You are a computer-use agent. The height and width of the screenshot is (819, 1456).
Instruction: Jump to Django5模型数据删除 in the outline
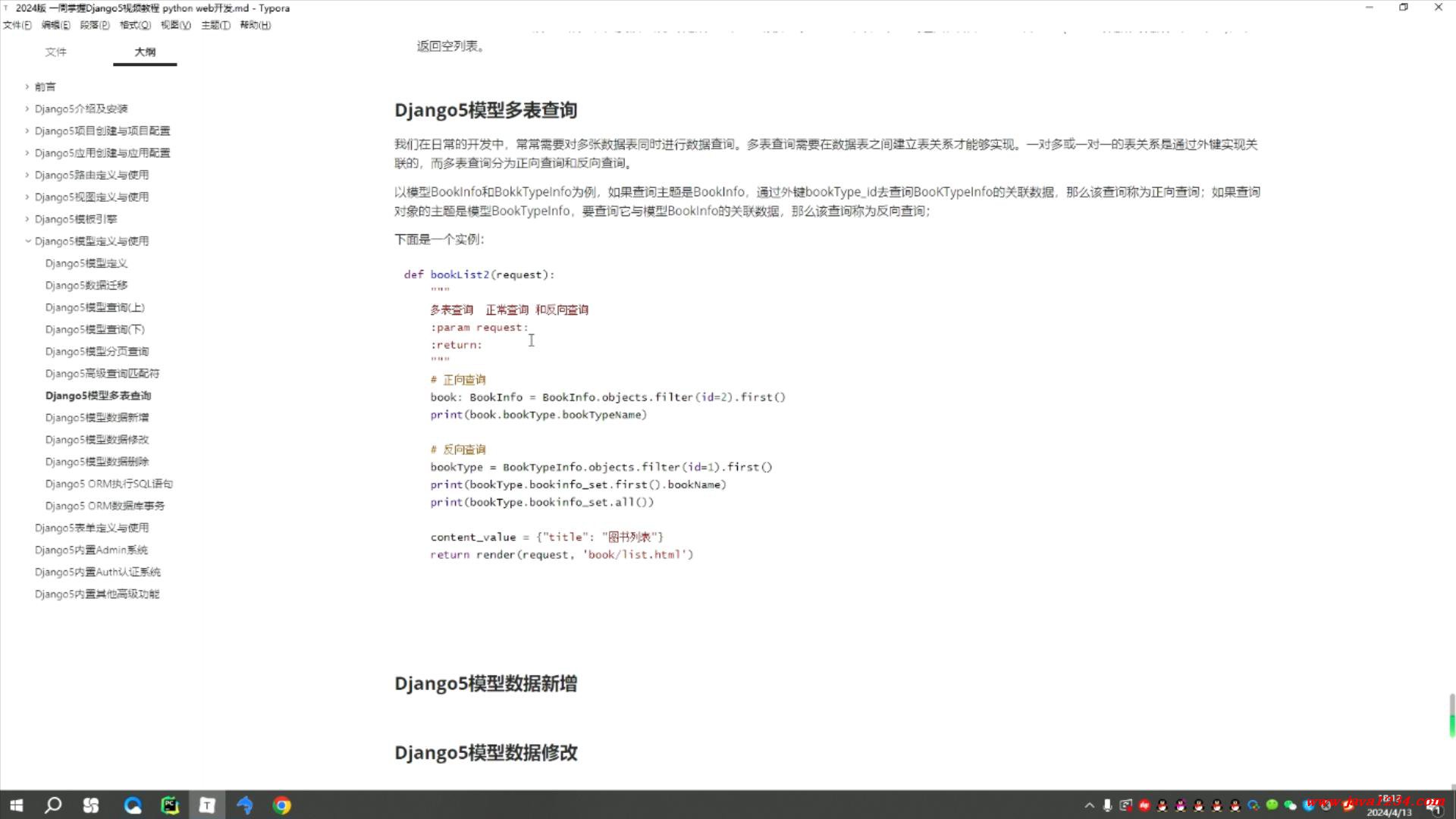tap(97, 461)
